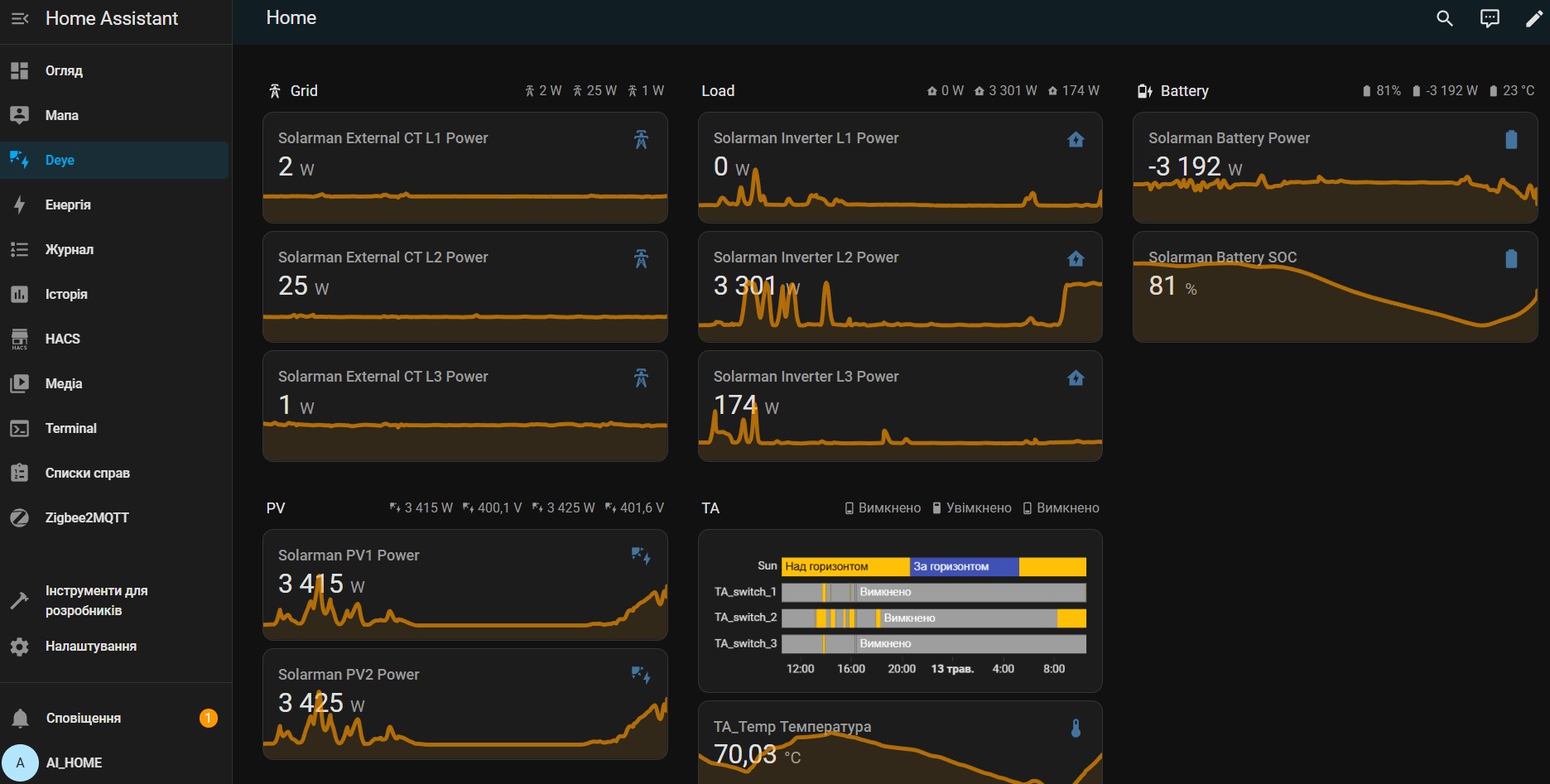Click the home icon on Inverter L2 Power

pyautogui.click(x=1076, y=259)
